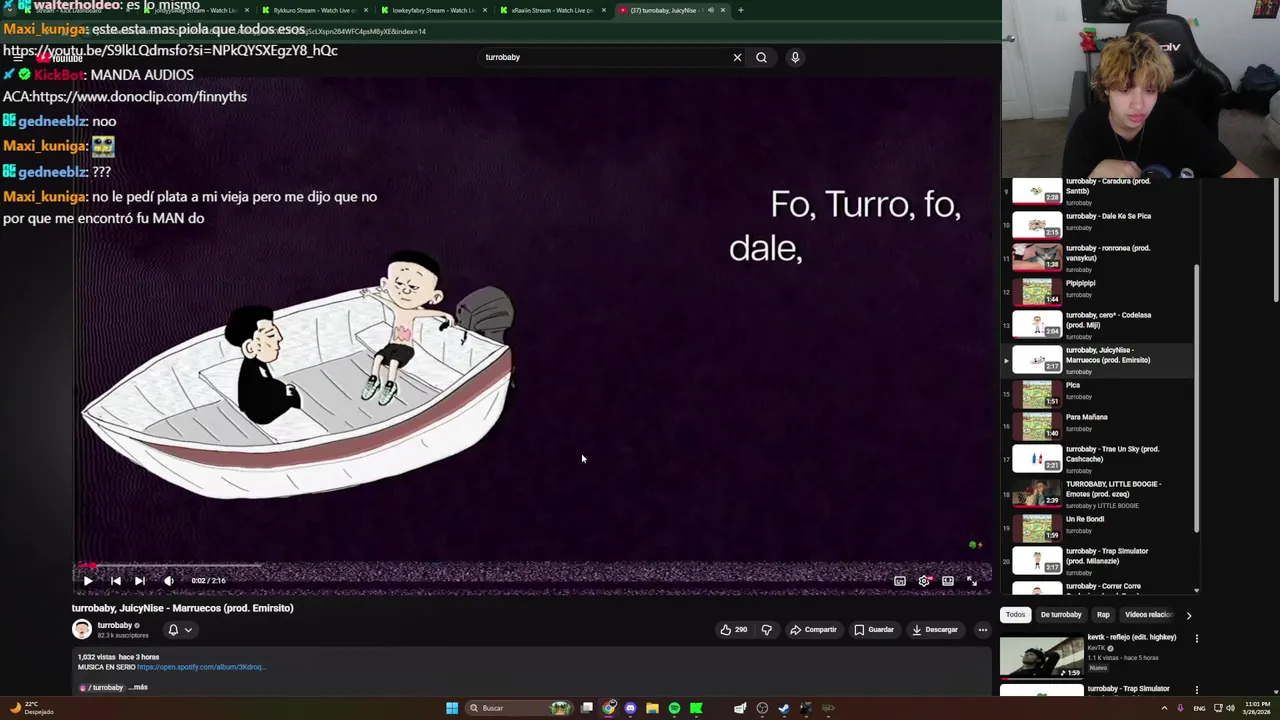The height and width of the screenshot is (720, 1280).
Task: Click the Descargar download button
Action: point(936,629)
